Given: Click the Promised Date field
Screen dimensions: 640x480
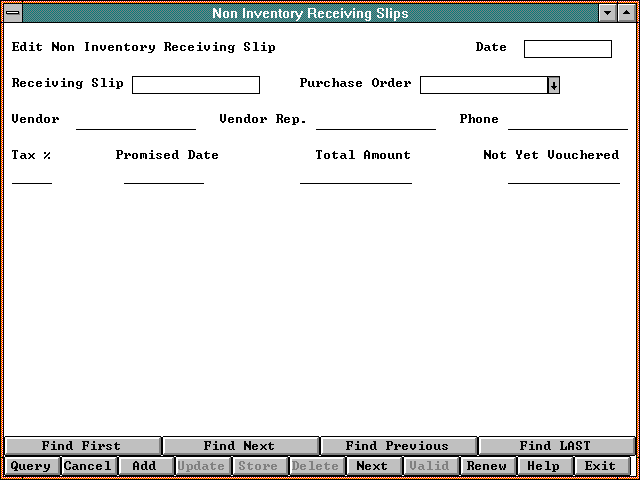Looking at the screenshot, I should (x=163, y=175).
